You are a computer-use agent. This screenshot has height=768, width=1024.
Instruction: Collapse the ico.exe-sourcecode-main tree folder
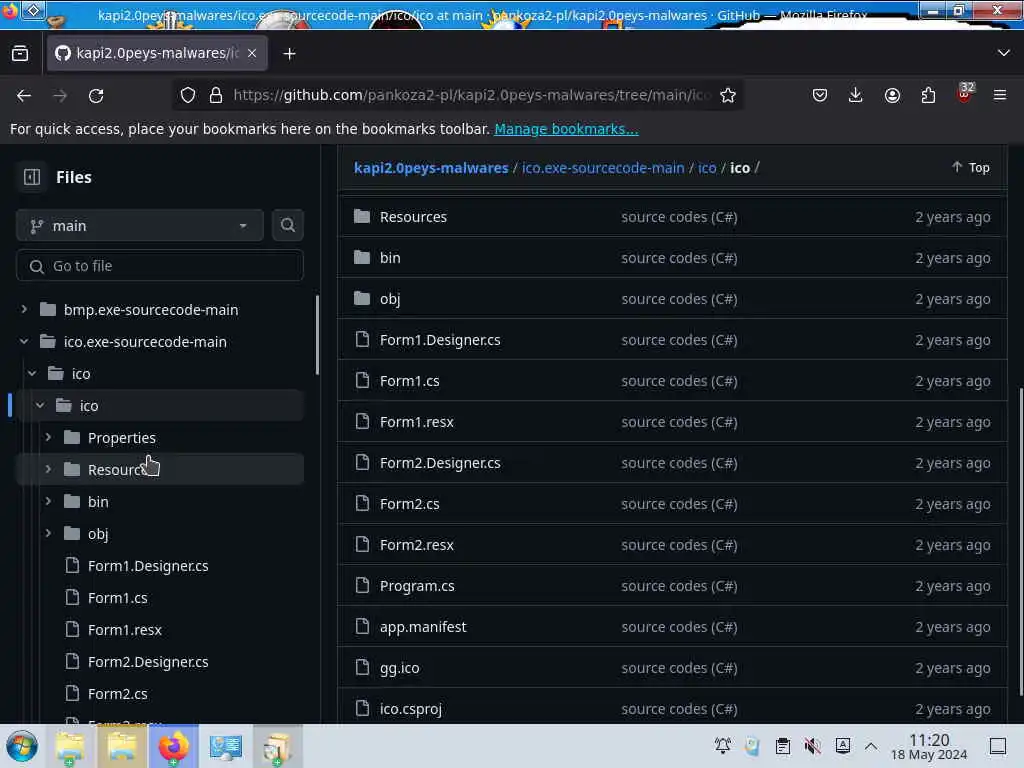point(24,341)
